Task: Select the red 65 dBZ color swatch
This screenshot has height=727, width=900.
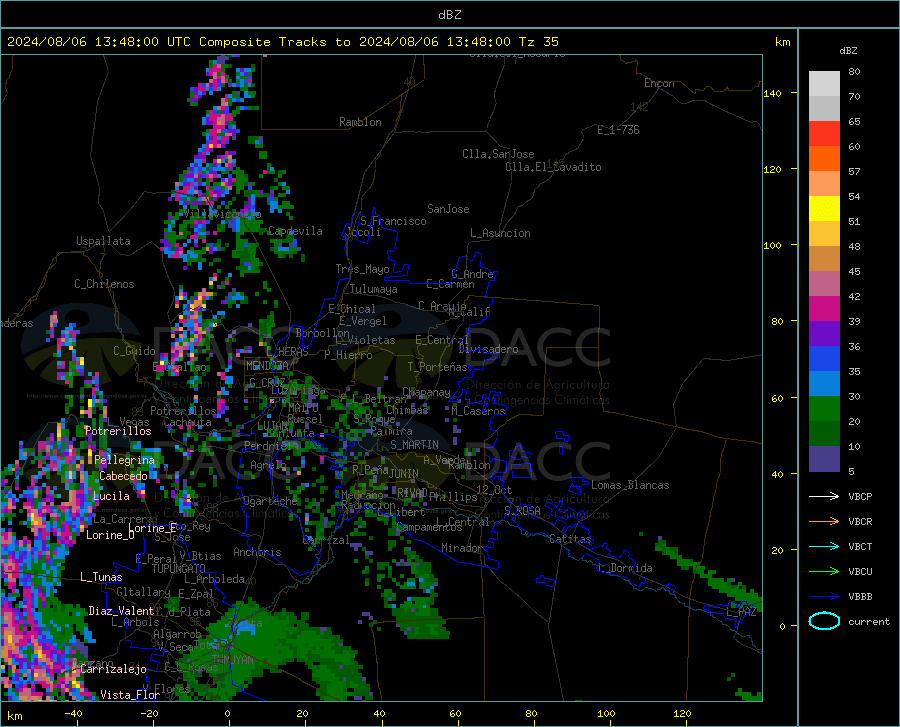Action: (x=824, y=134)
